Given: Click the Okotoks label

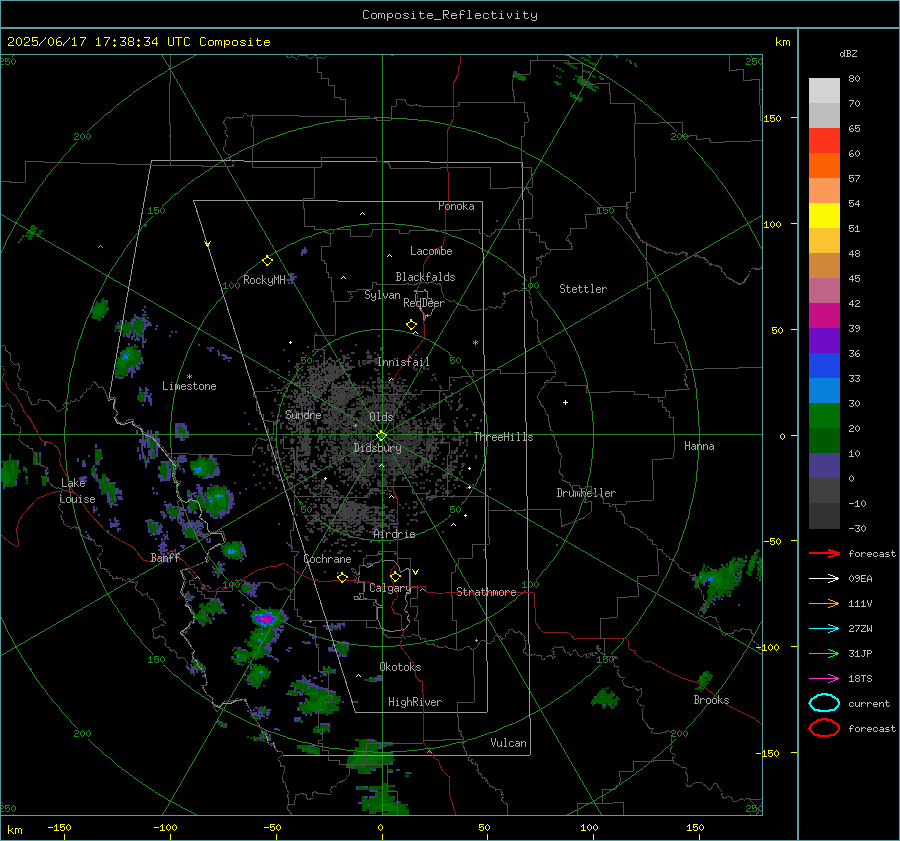Looking at the screenshot, I should click(400, 667).
